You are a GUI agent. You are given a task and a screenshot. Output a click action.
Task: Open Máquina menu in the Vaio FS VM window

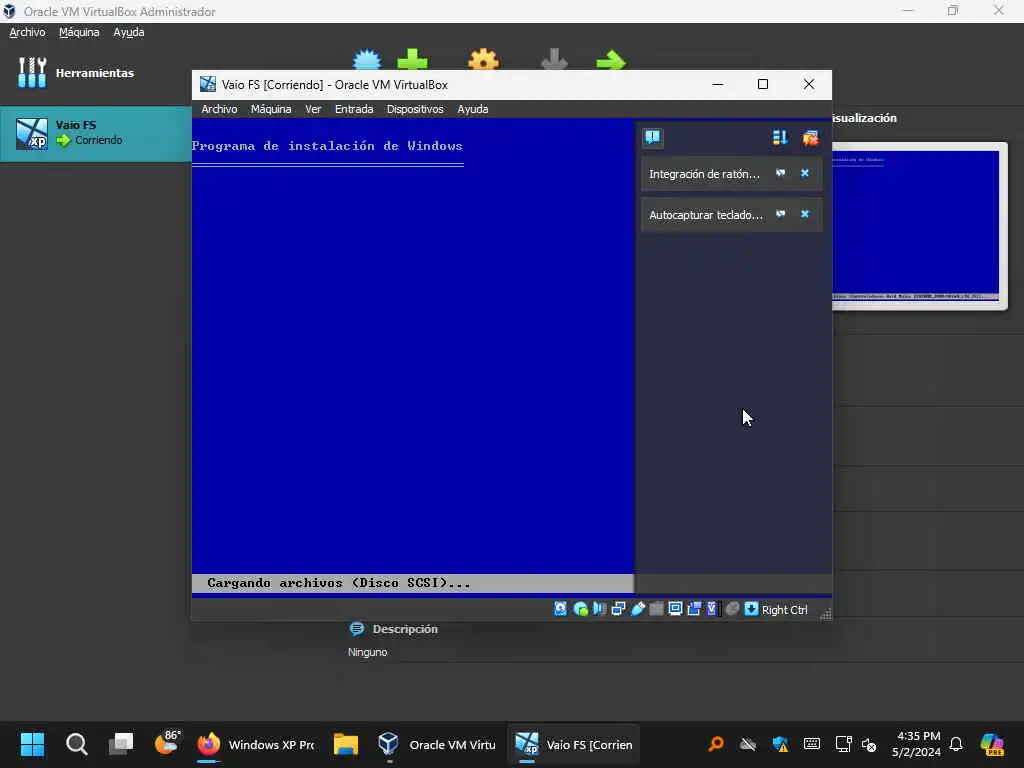[271, 109]
